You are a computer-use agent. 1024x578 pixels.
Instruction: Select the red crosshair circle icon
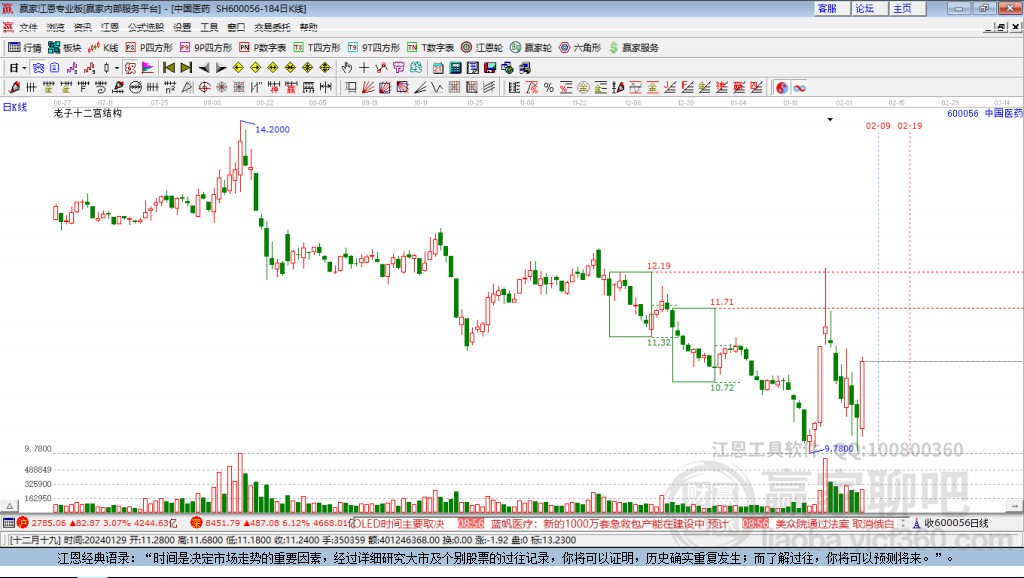[204, 87]
